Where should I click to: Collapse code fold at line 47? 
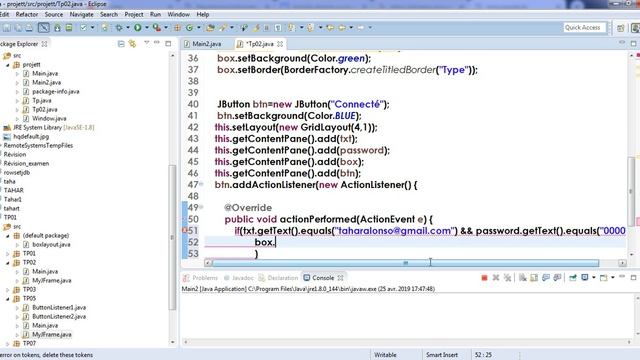(x=201, y=184)
